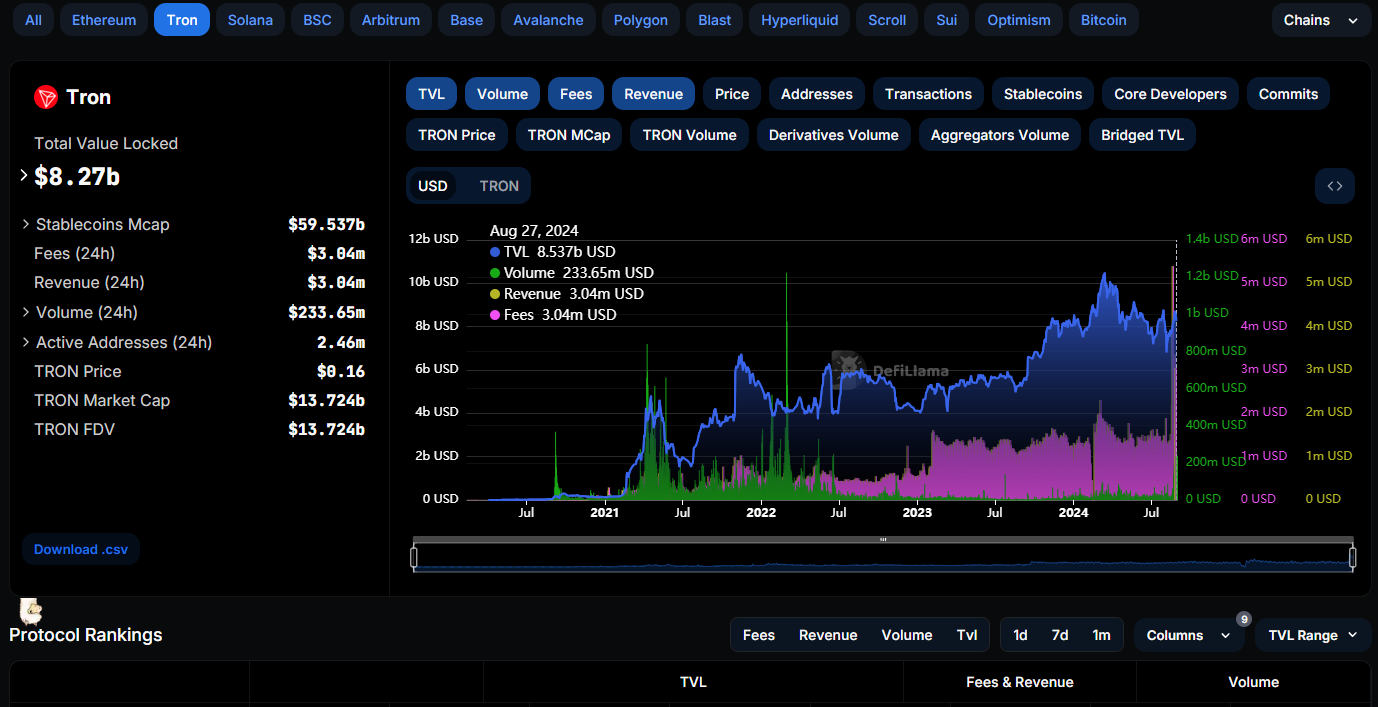The width and height of the screenshot is (1378, 707).
Task: Select the Optimism chain tab
Action: [x=1019, y=20]
